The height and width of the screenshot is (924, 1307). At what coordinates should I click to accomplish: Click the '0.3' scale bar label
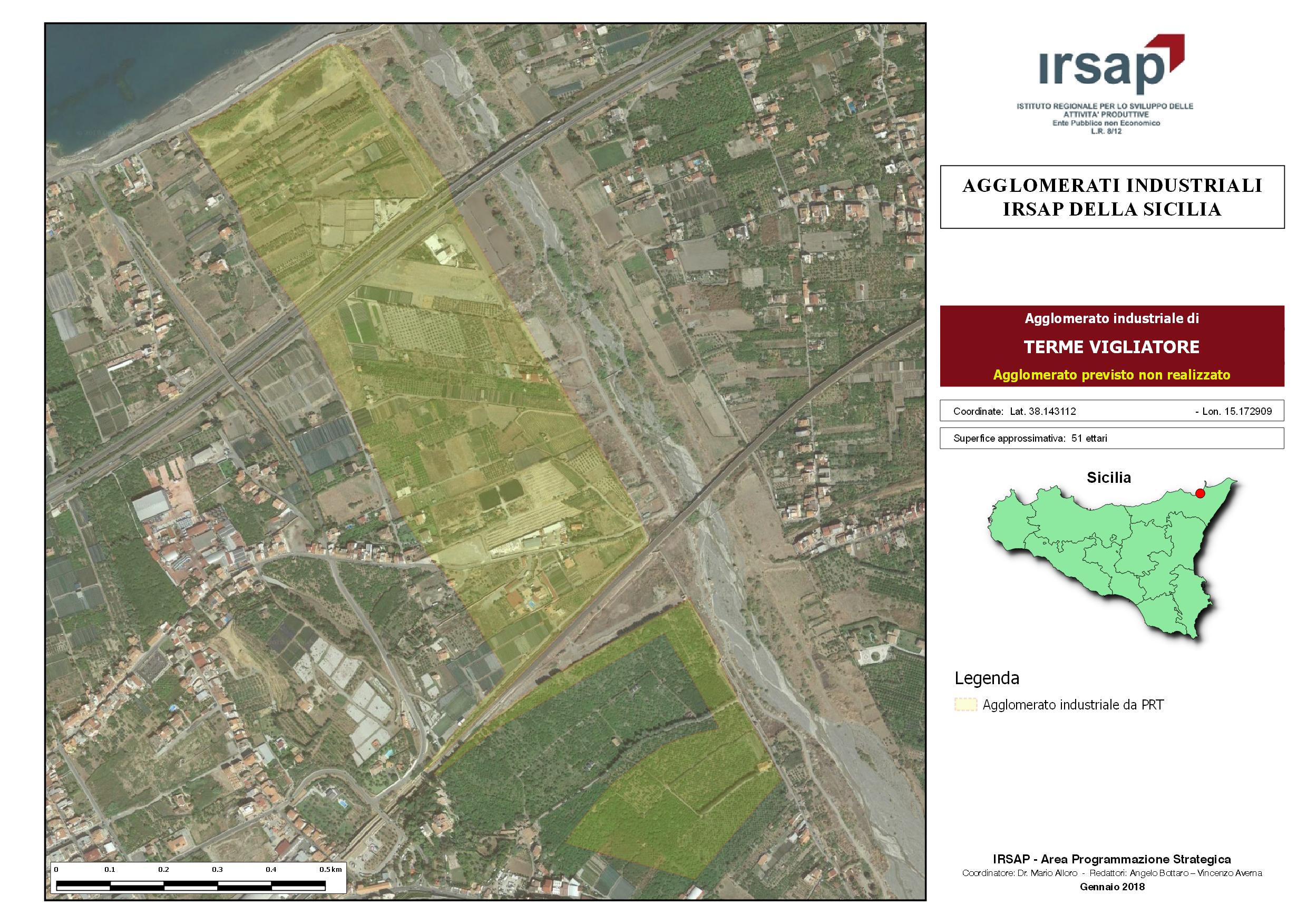(x=218, y=869)
